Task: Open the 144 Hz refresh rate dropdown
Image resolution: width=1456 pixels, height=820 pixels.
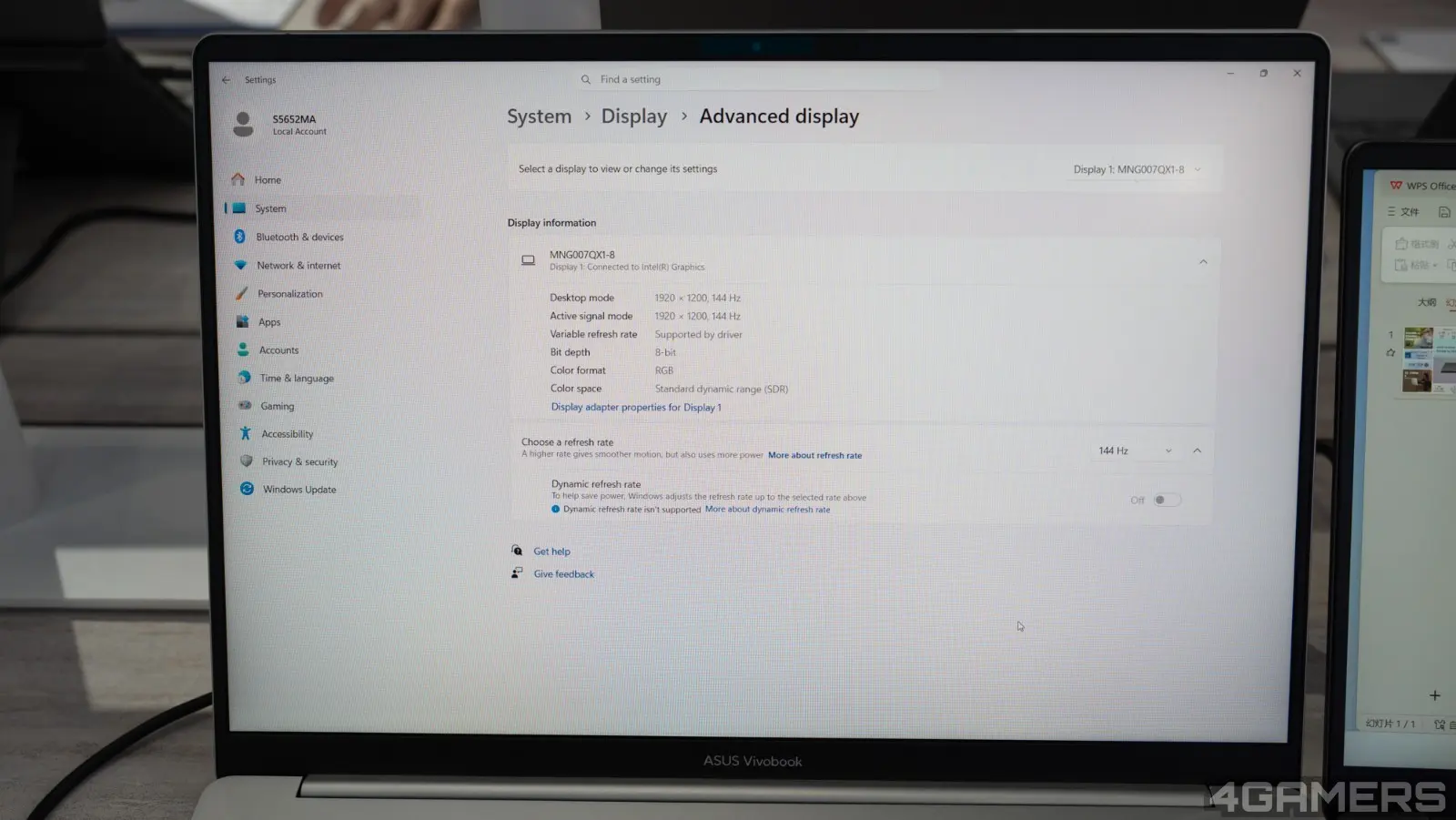Action: pos(1135,450)
